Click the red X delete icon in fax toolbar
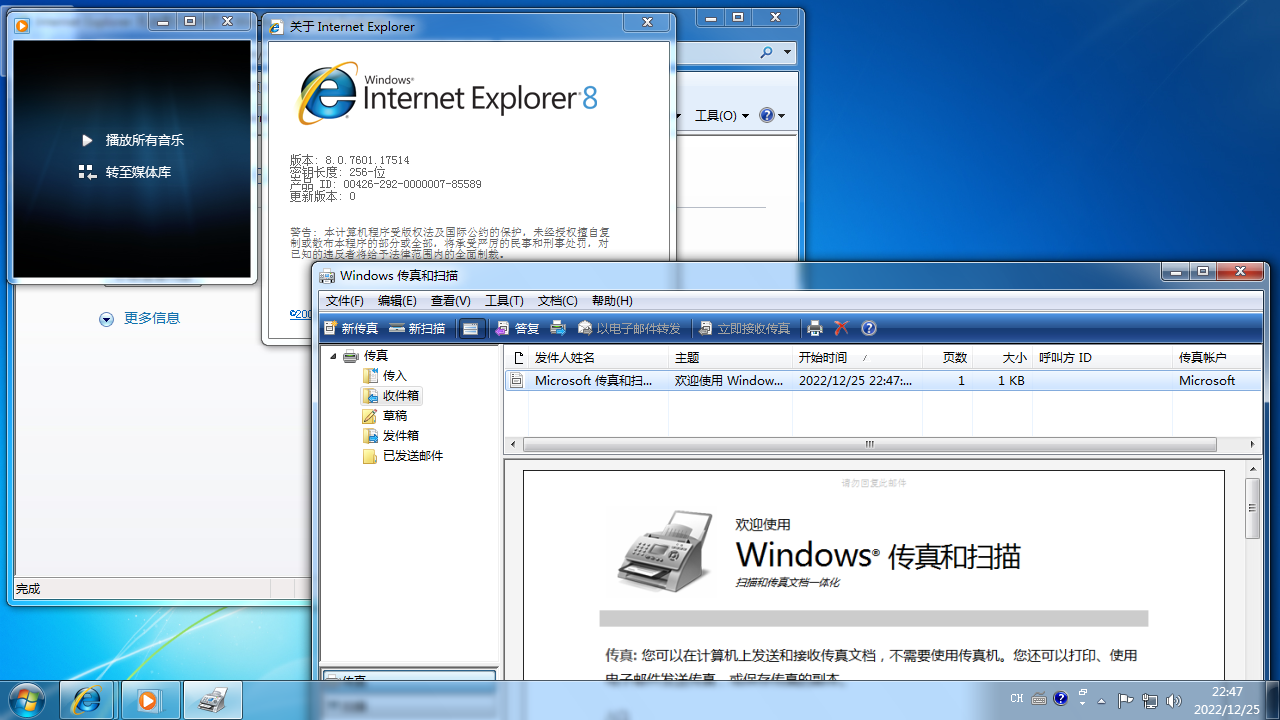This screenshot has width=1280, height=720. click(841, 328)
